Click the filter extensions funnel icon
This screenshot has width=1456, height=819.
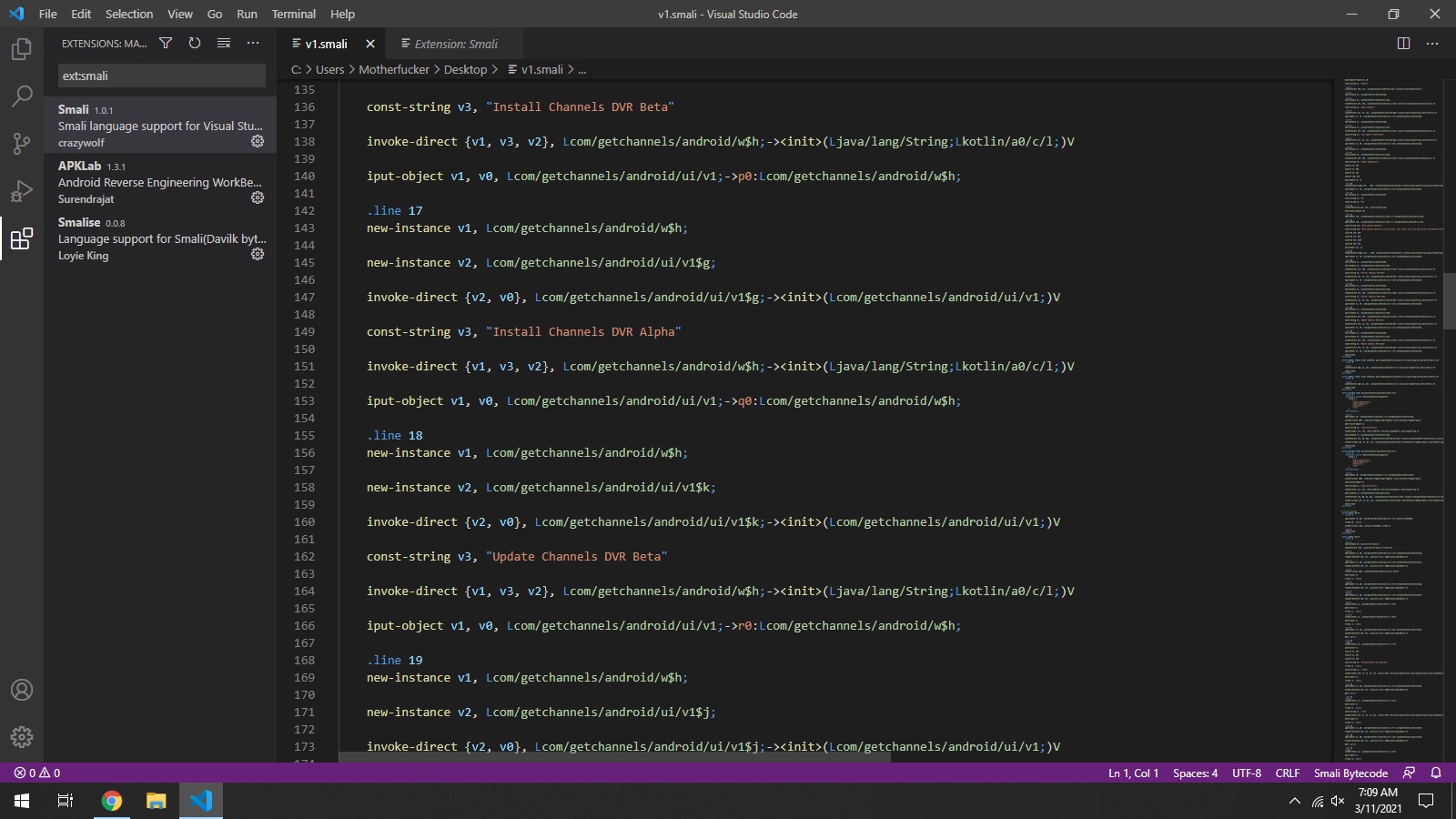[x=166, y=44]
